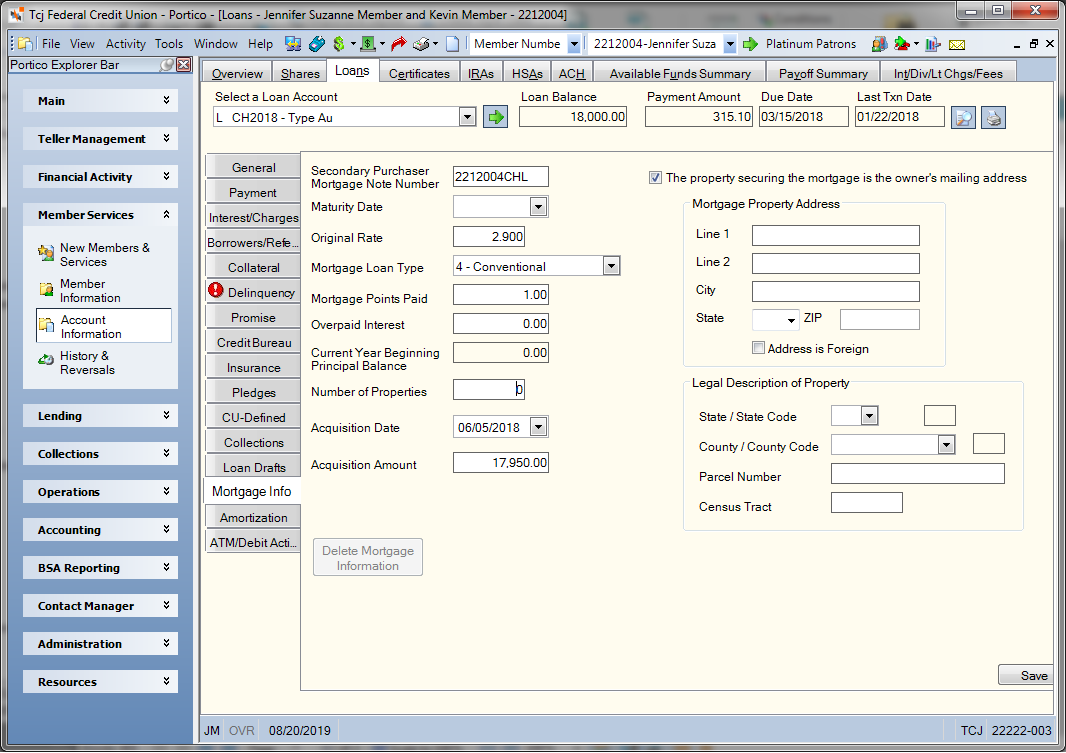Click the yellow envelope icon in toolbar
The height and width of the screenshot is (753, 1066).
(x=957, y=44)
